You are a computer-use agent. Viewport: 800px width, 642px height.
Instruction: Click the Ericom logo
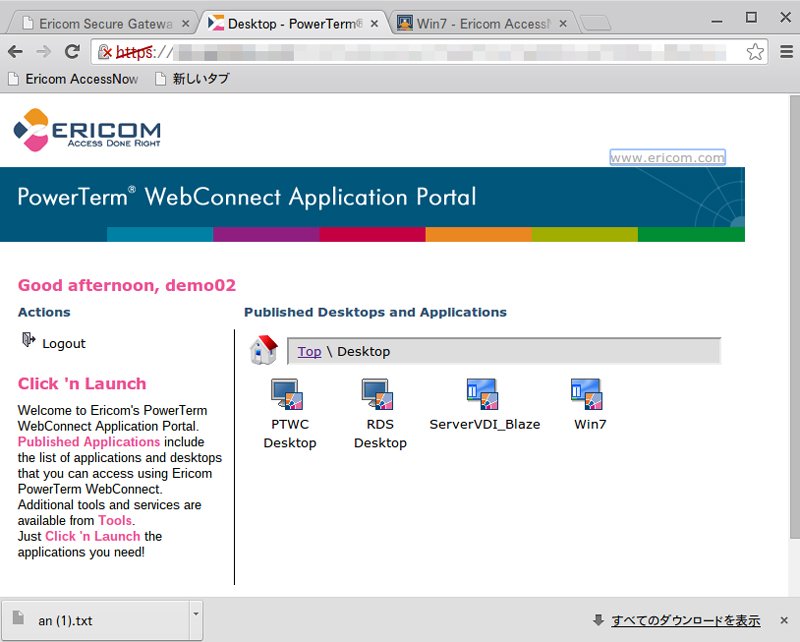point(87,130)
